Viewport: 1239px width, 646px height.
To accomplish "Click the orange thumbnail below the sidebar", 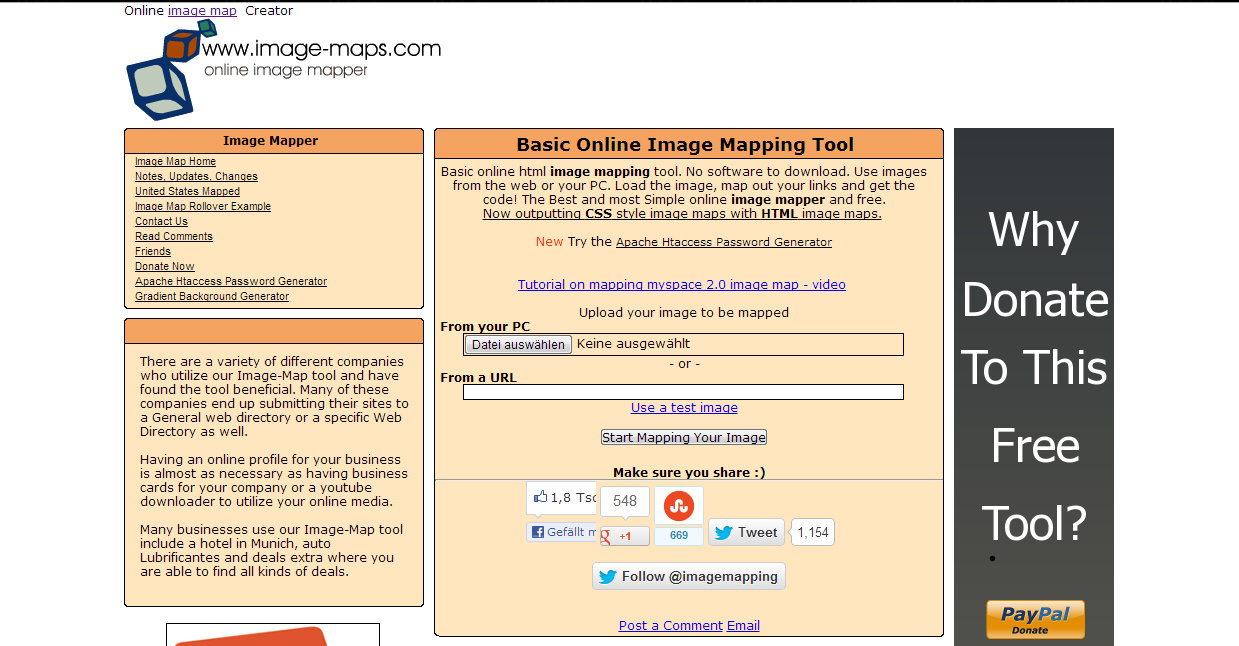I will pos(273,636).
